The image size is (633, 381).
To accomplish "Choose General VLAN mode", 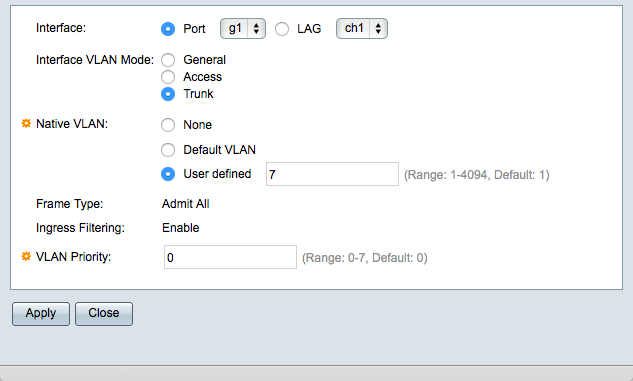I will coord(168,60).
